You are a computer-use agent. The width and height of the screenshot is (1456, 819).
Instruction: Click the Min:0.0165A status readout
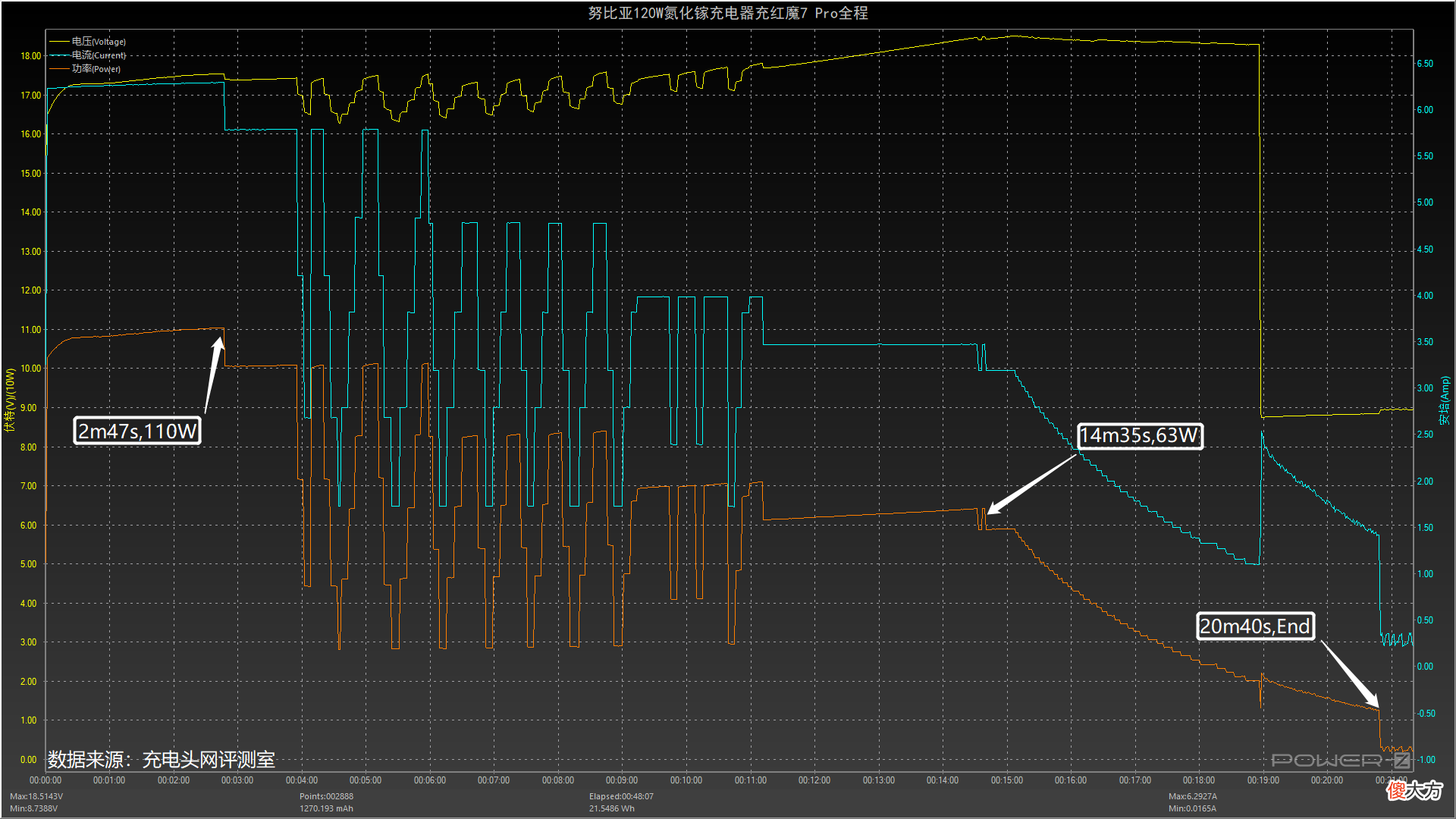click(x=1192, y=808)
